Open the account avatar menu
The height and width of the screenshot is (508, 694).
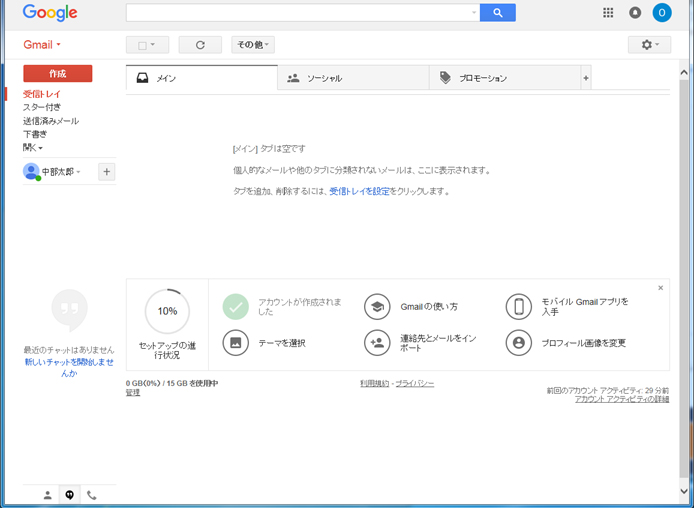coord(662,13)
